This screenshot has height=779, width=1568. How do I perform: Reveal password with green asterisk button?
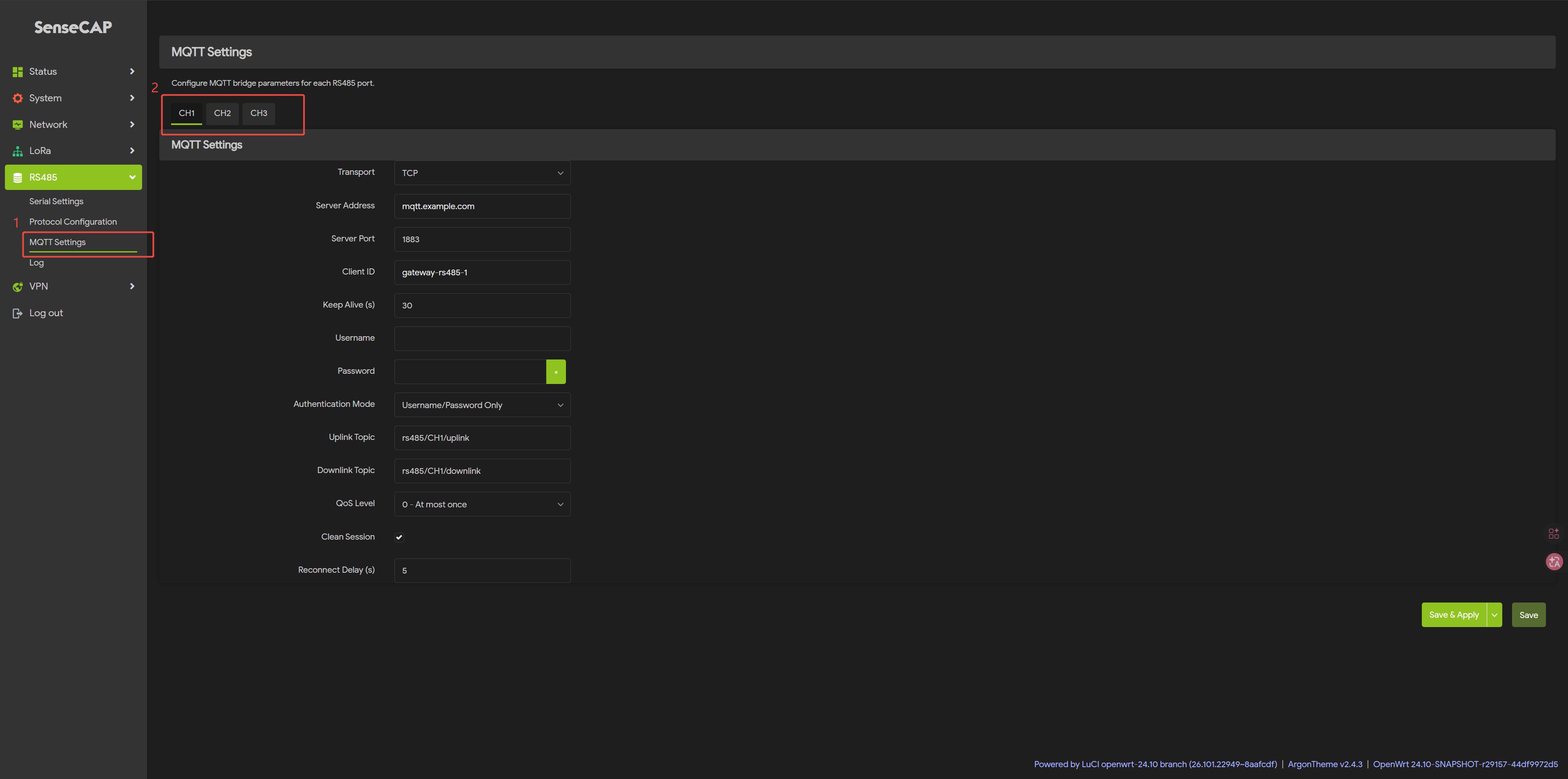point(555,372)
